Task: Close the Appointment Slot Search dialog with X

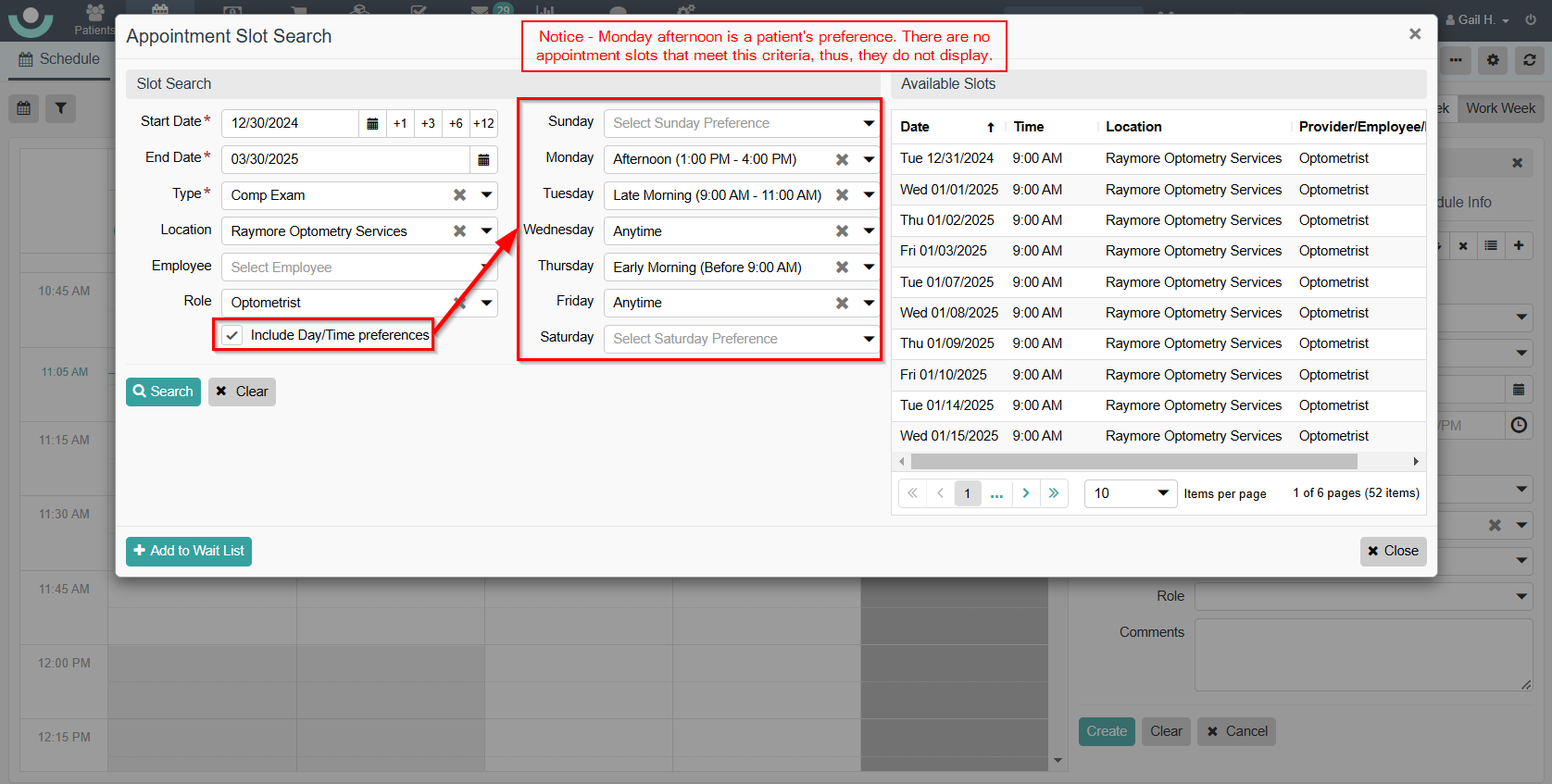Action: (1415, 34)
